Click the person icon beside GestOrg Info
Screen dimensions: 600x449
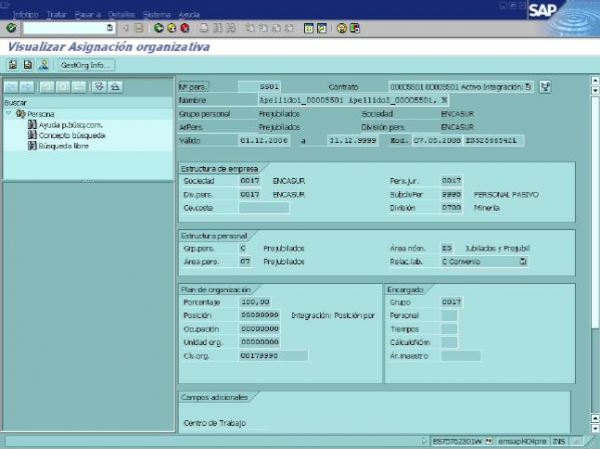(43, 65)
